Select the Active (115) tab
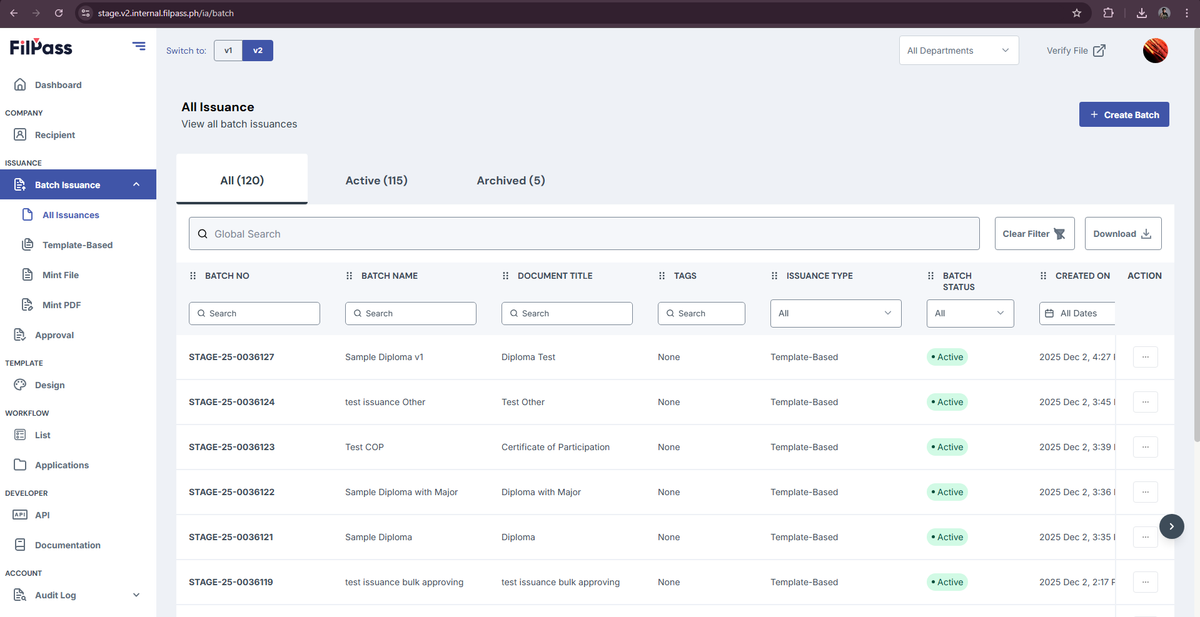Viewport: 1200px width, 617px height. click(376, 180)
